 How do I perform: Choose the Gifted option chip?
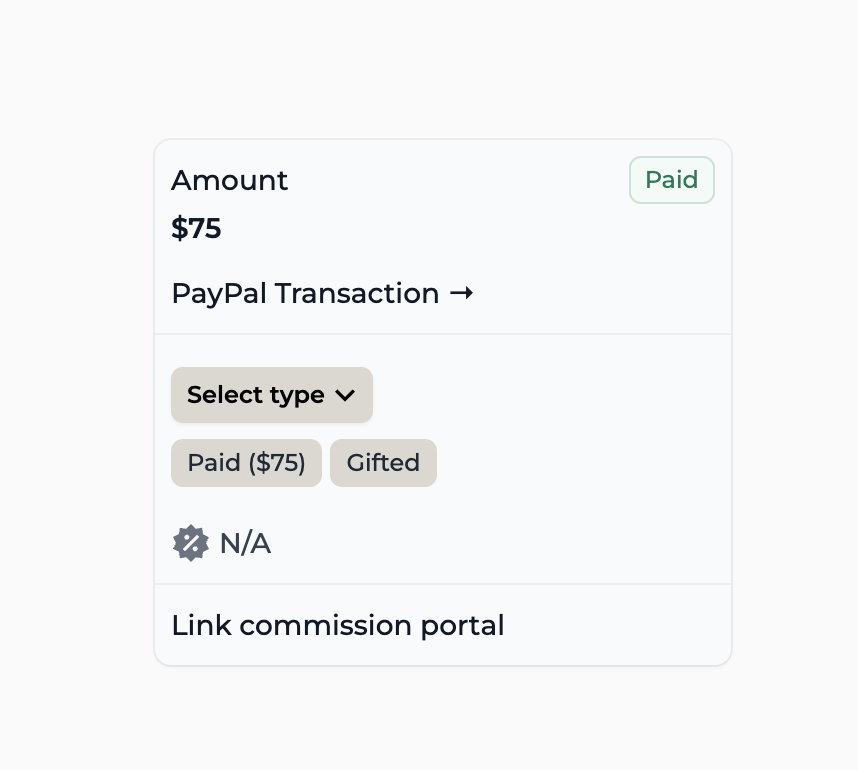(x=383, y=463)
